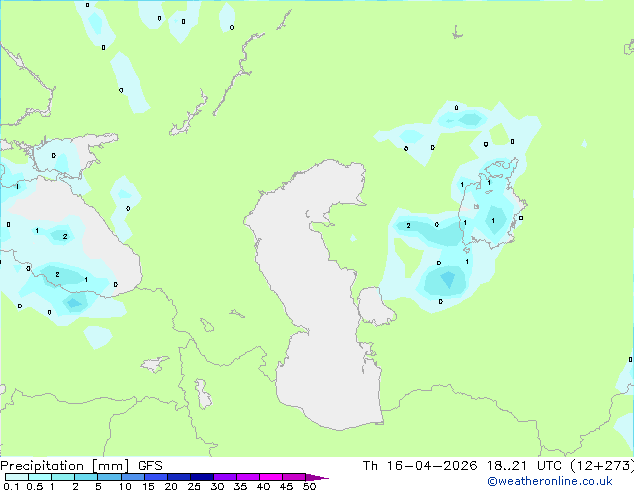634x490 pixels.
Task: Select the 40–45 mm magenta legend swatch
Action: 271,477
